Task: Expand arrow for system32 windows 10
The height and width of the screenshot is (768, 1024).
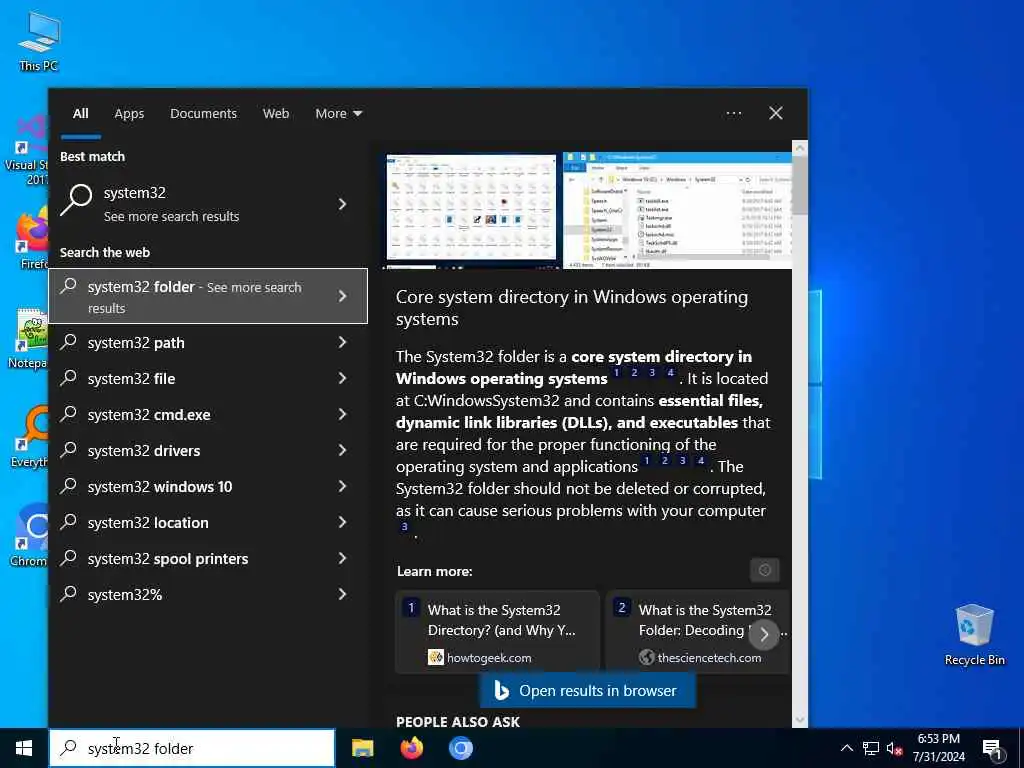Action: click(x=342, y=486)
